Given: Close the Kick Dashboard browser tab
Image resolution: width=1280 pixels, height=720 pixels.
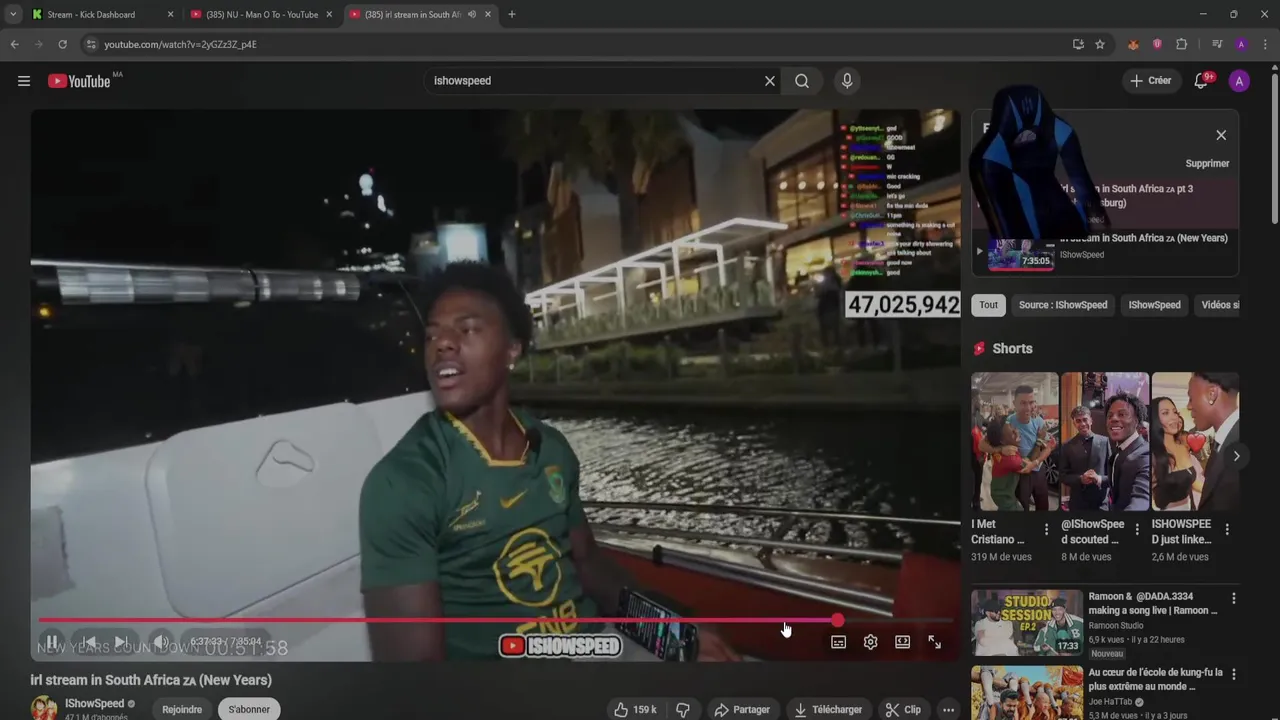Looking at the screenshot, I should (x=170, y=15).
